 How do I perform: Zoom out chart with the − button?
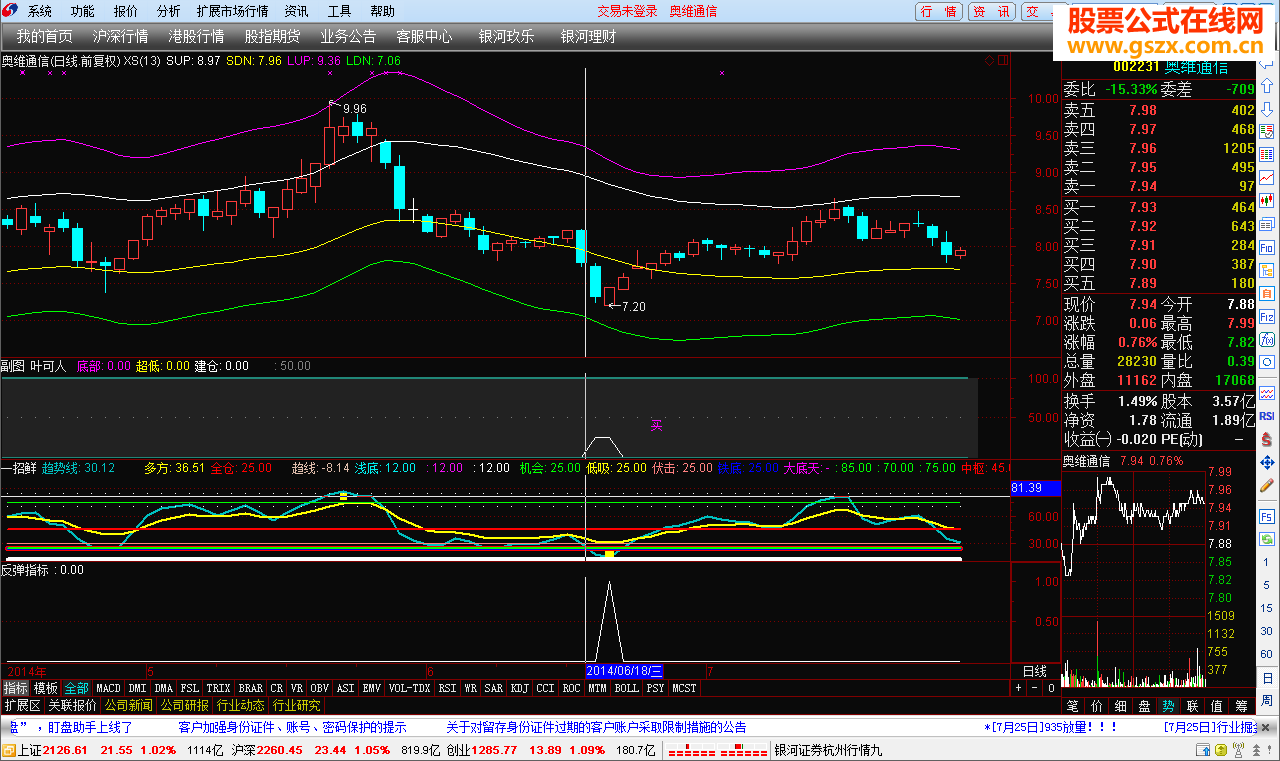click(x=1035, y=688)
